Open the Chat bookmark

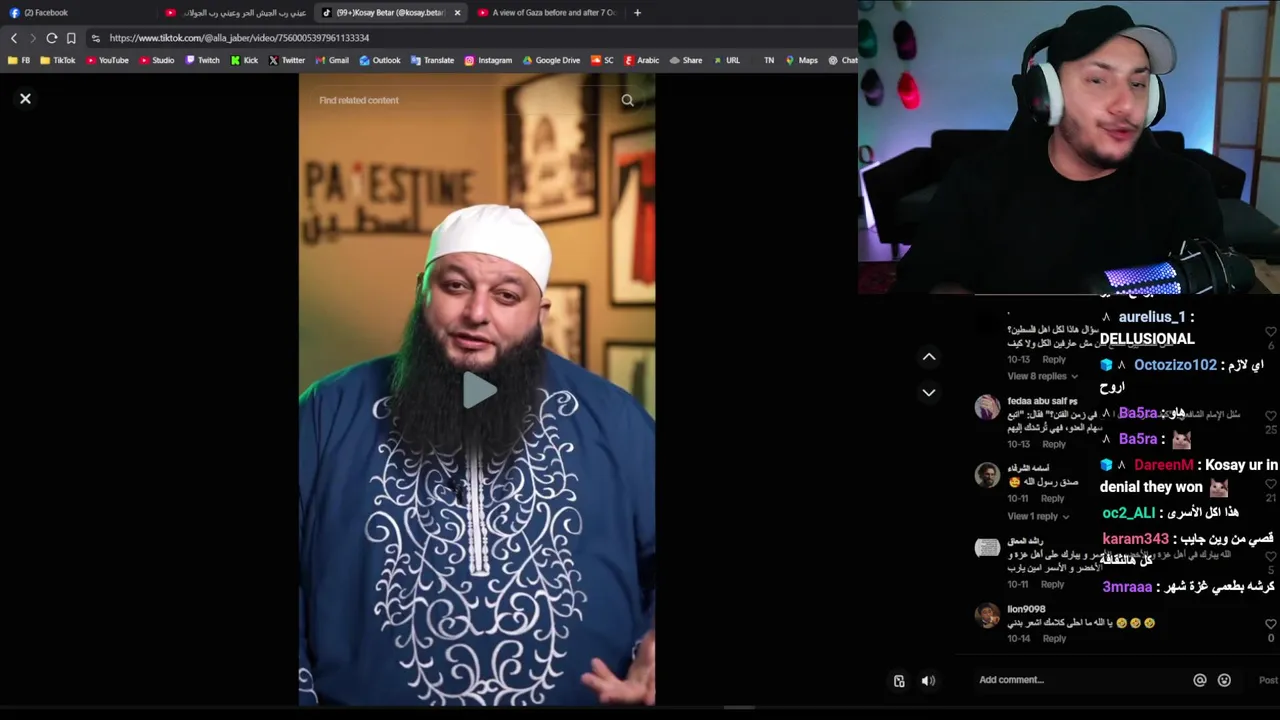tap(843, 60)
